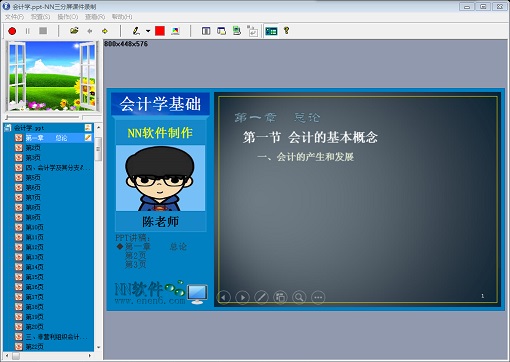Screen dimensions: 510x362
Task: Click the slider under the scenery preview
Action: click(42, 117)
